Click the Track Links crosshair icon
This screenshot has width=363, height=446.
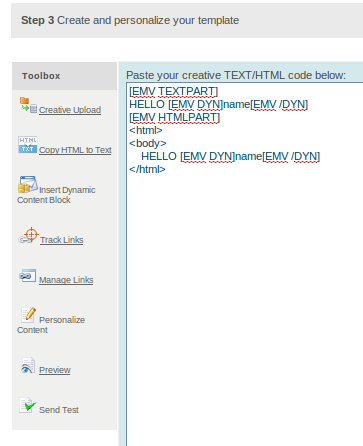pos(28,235)
